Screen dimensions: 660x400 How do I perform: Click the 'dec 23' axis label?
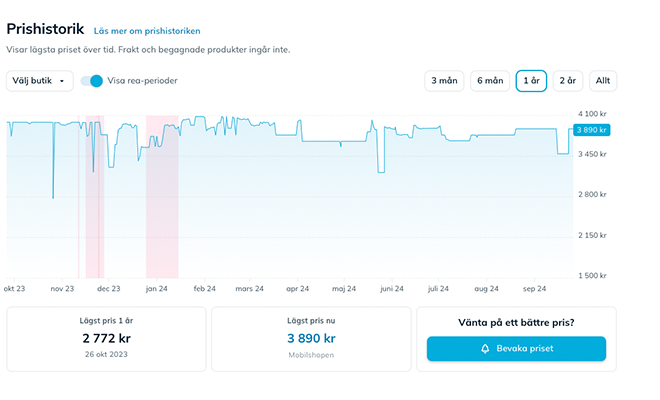click(x=109, y=288)
